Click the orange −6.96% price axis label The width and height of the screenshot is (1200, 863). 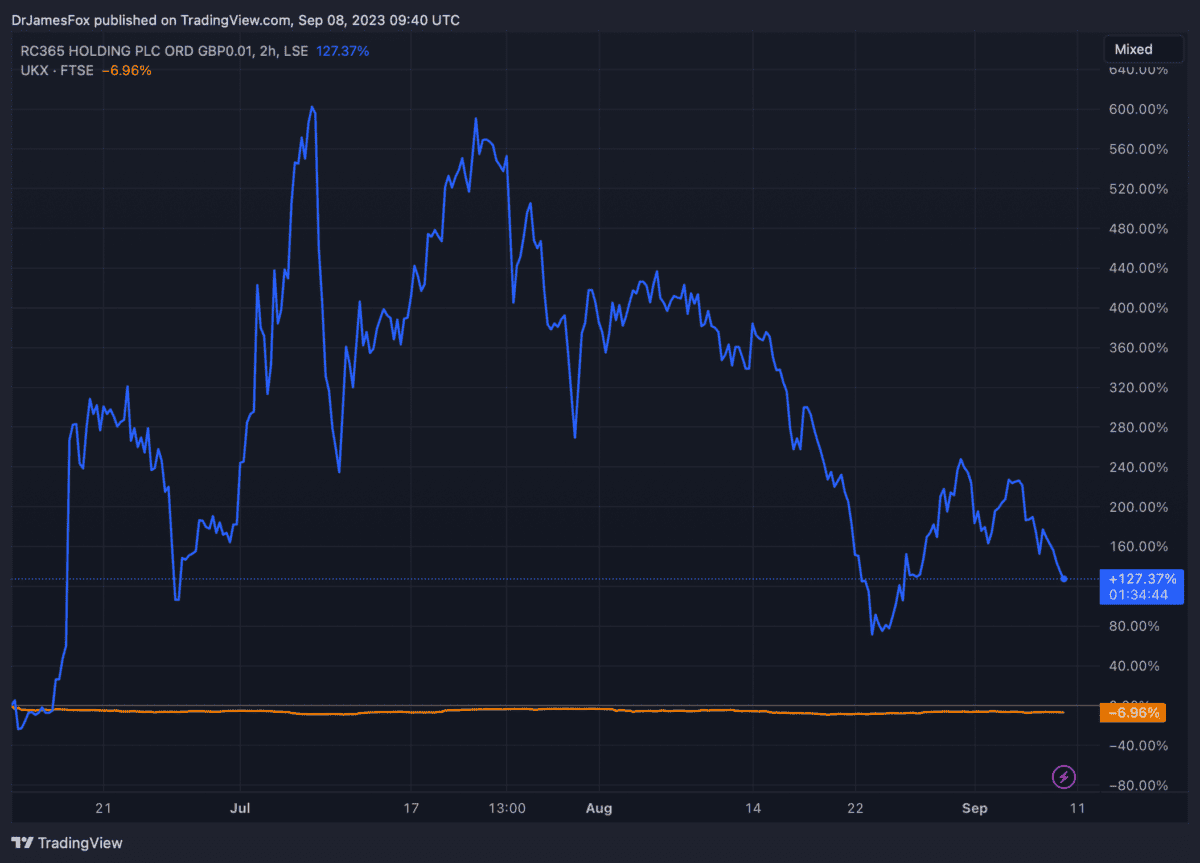pyautogui.click(x=1132, y=713)
